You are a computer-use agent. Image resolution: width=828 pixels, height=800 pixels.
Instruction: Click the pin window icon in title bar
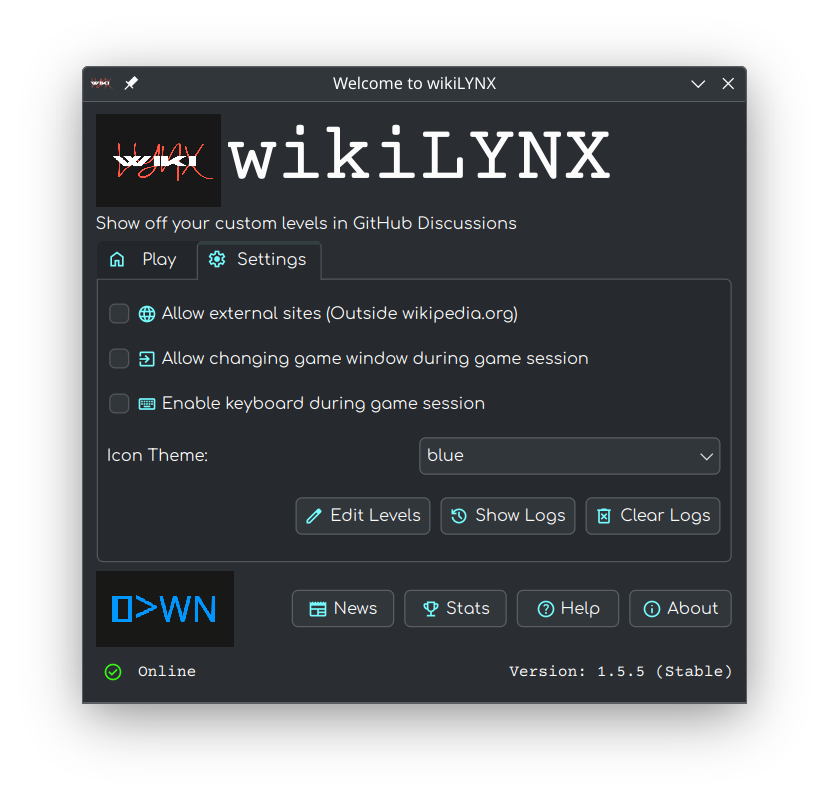tap(131, 84)
